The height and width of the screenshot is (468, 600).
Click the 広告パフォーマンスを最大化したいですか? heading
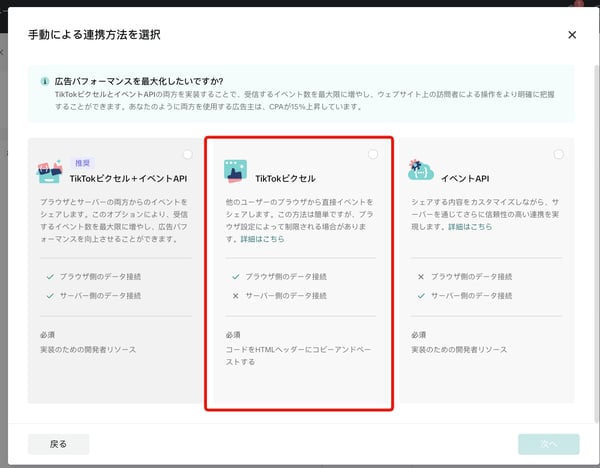(x=139, y=81)
